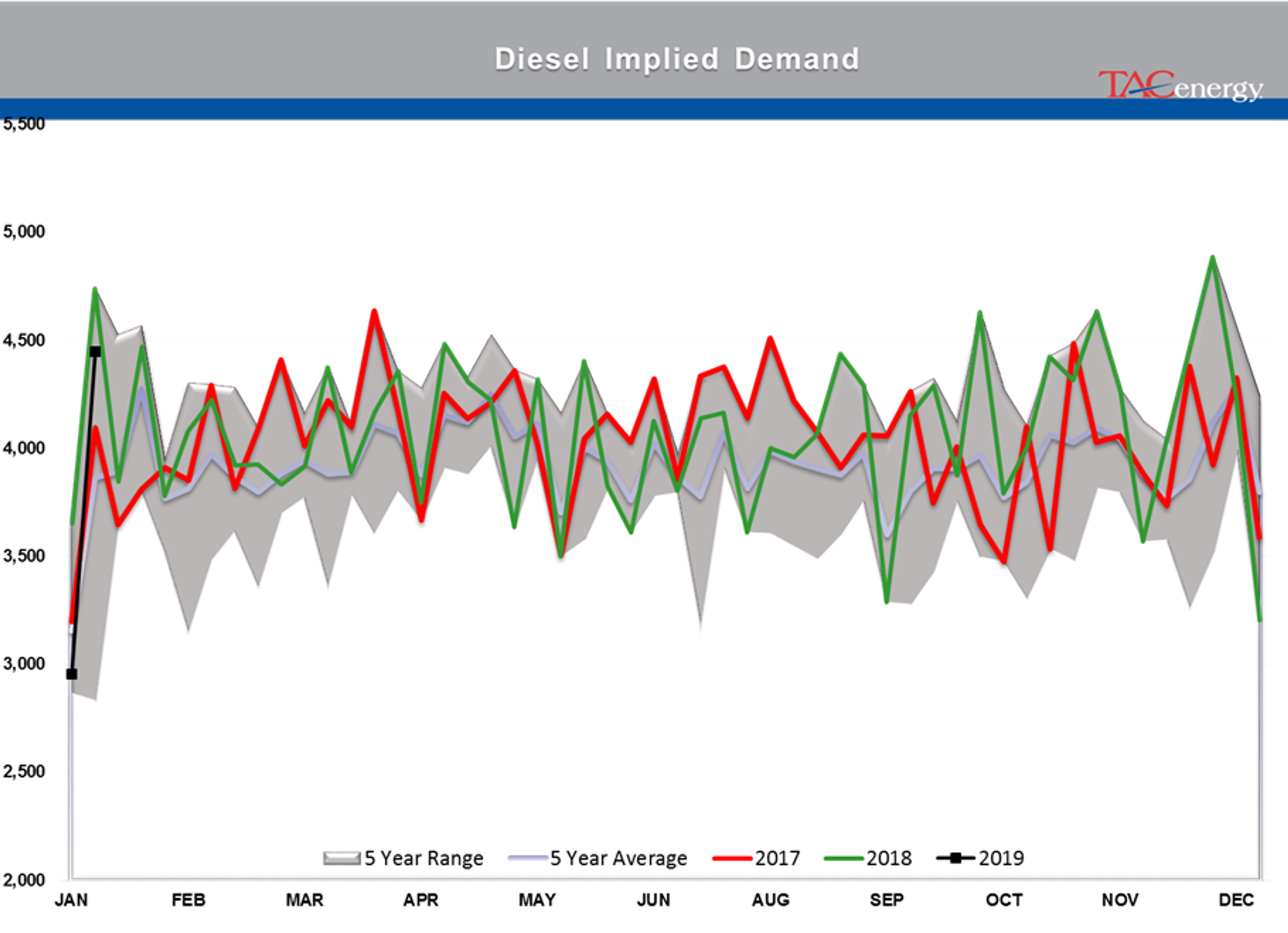Click the 2018 line peak in early December

pyautogui.click(x=1213, y=258)
